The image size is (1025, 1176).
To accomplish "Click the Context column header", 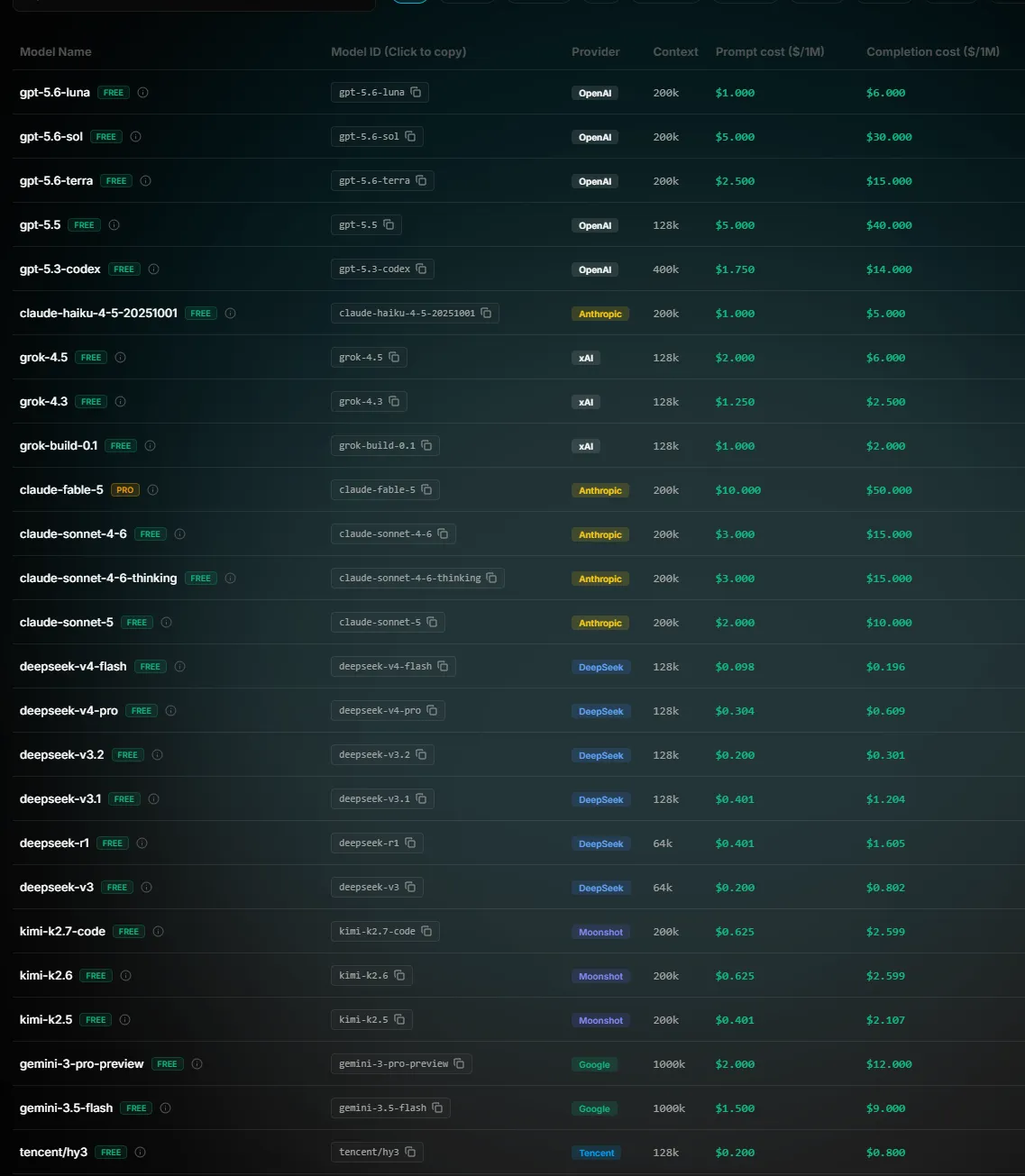I will [x=675, y=52].
